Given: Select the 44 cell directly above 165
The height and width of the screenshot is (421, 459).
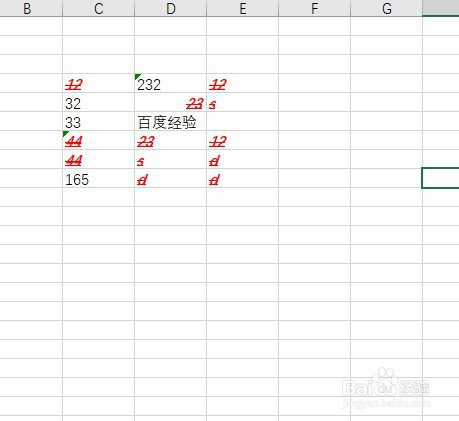Looking at the screenshot, I should 98,159.
